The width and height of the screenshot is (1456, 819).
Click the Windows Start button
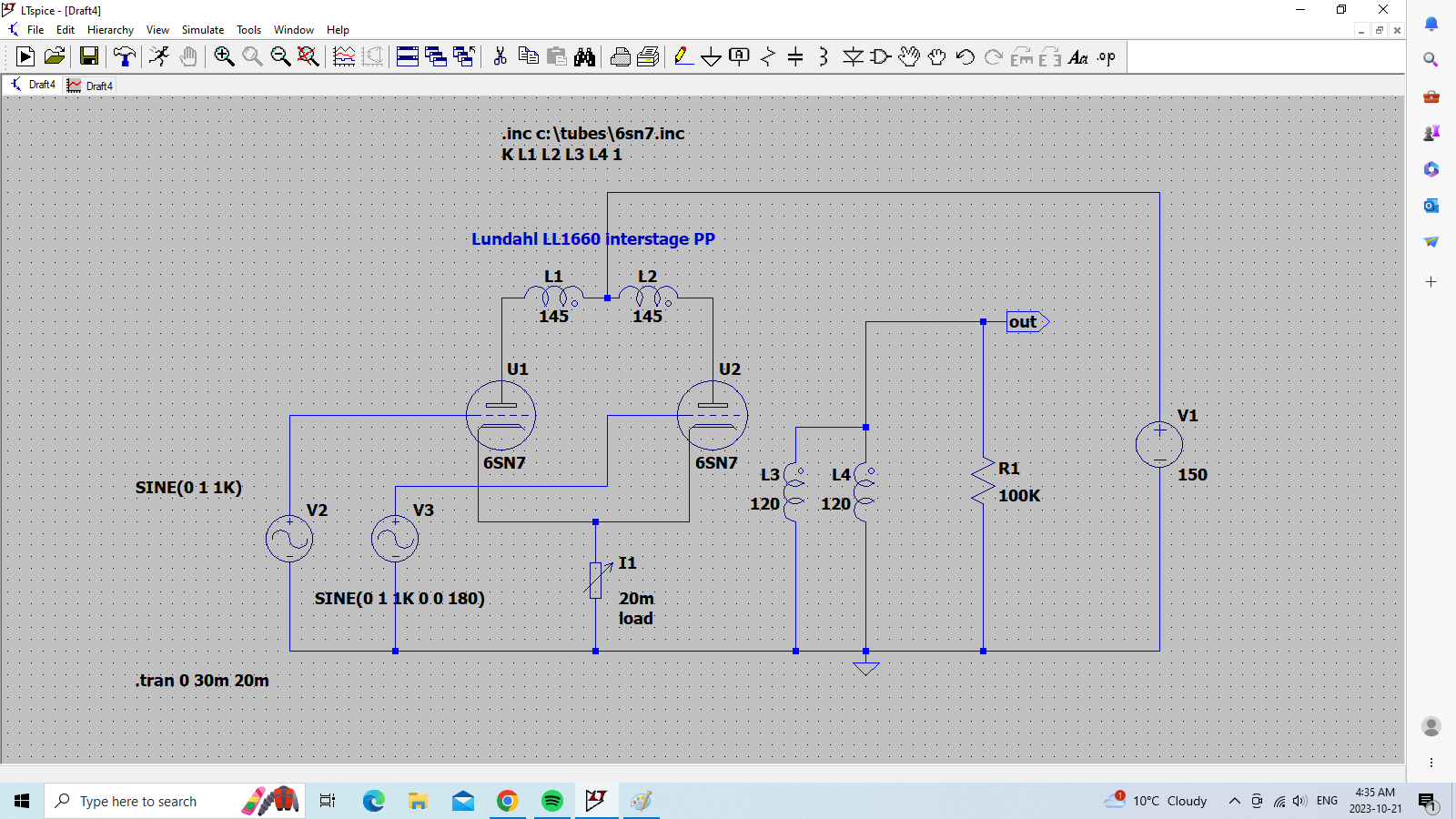coord(22,801)
